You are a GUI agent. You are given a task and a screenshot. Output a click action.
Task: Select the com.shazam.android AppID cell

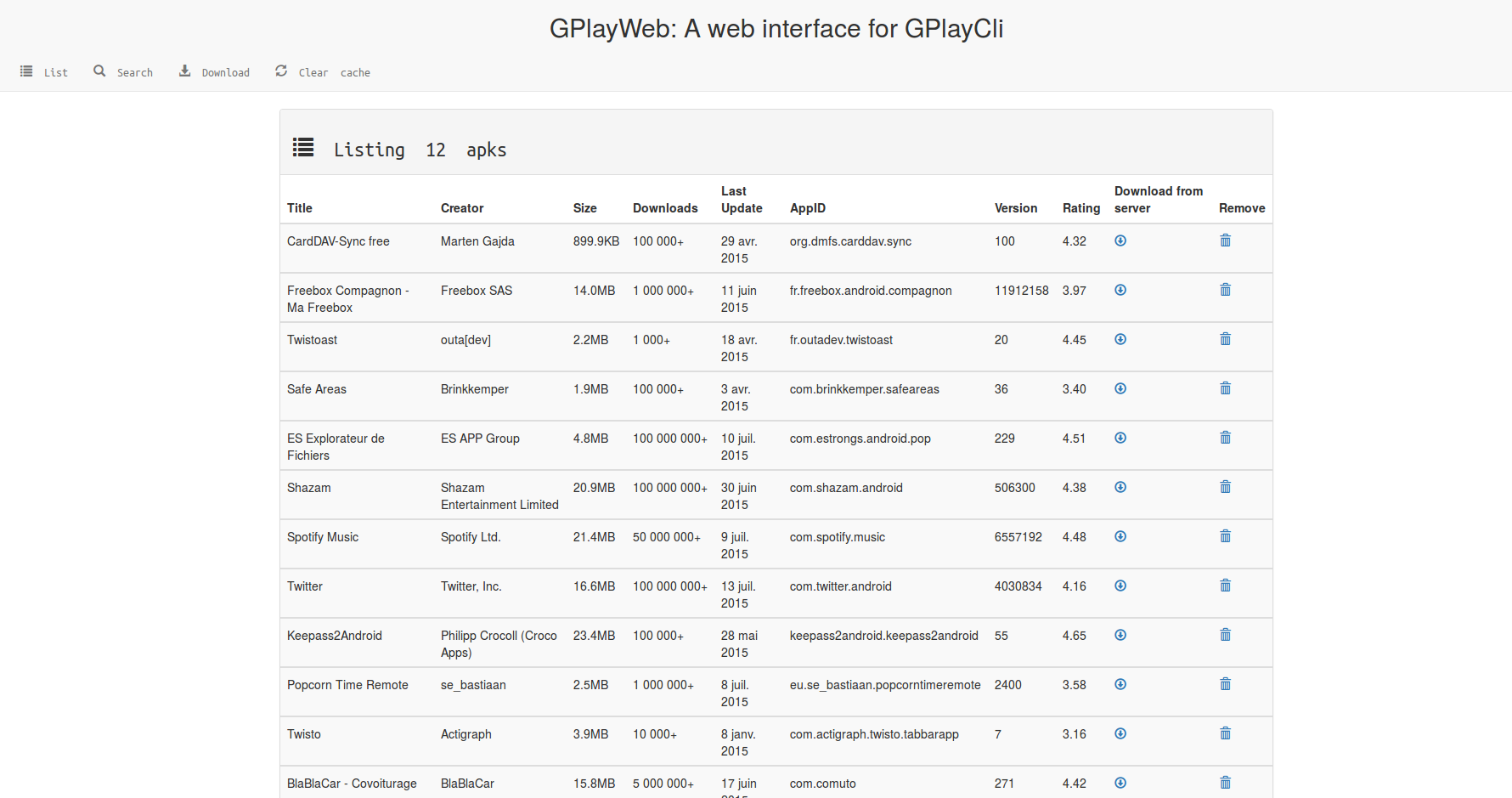coord(846,488)
